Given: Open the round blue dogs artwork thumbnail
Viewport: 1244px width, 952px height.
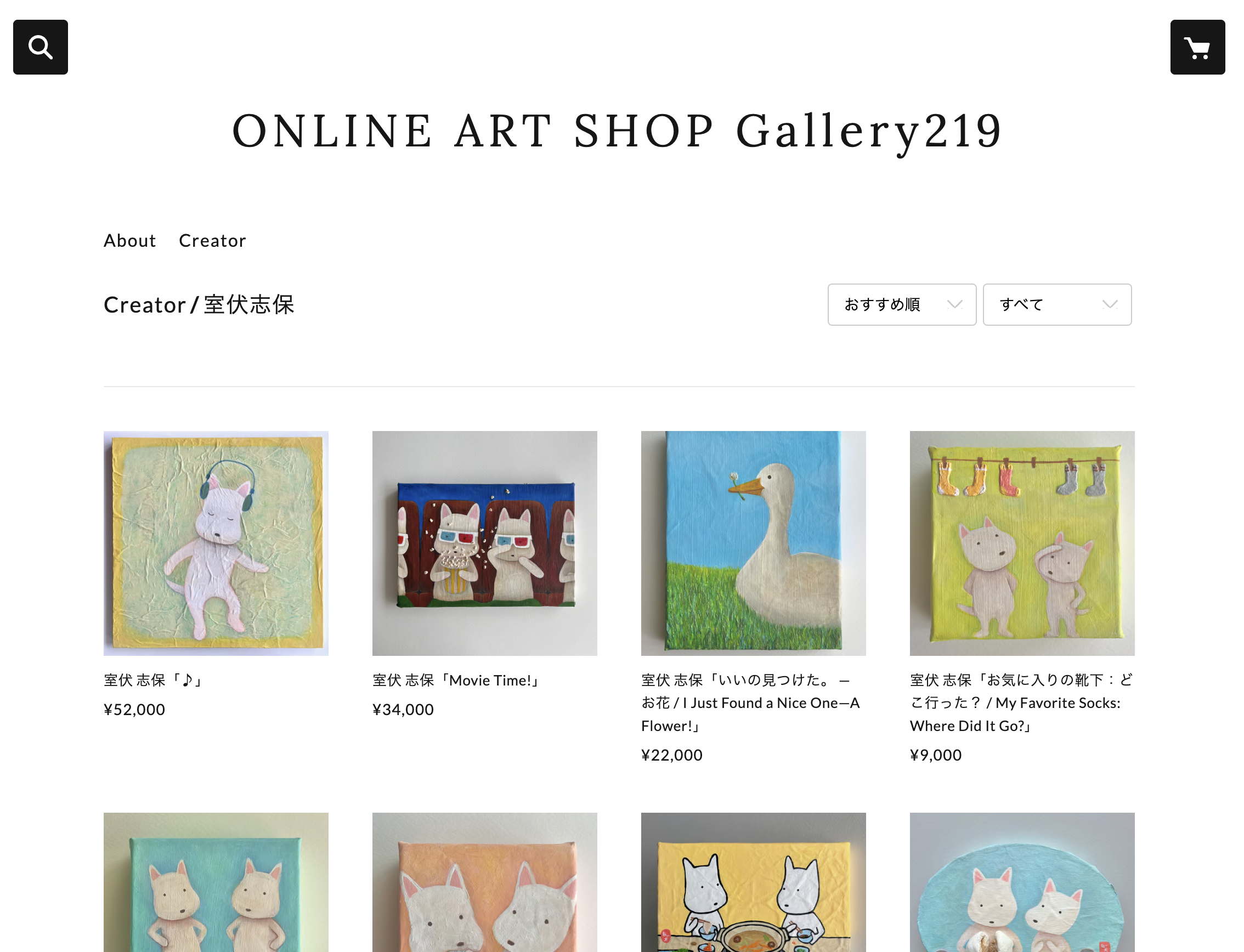Looking at the screenshot, I should pyautogui.click(x=1022, y=882).
